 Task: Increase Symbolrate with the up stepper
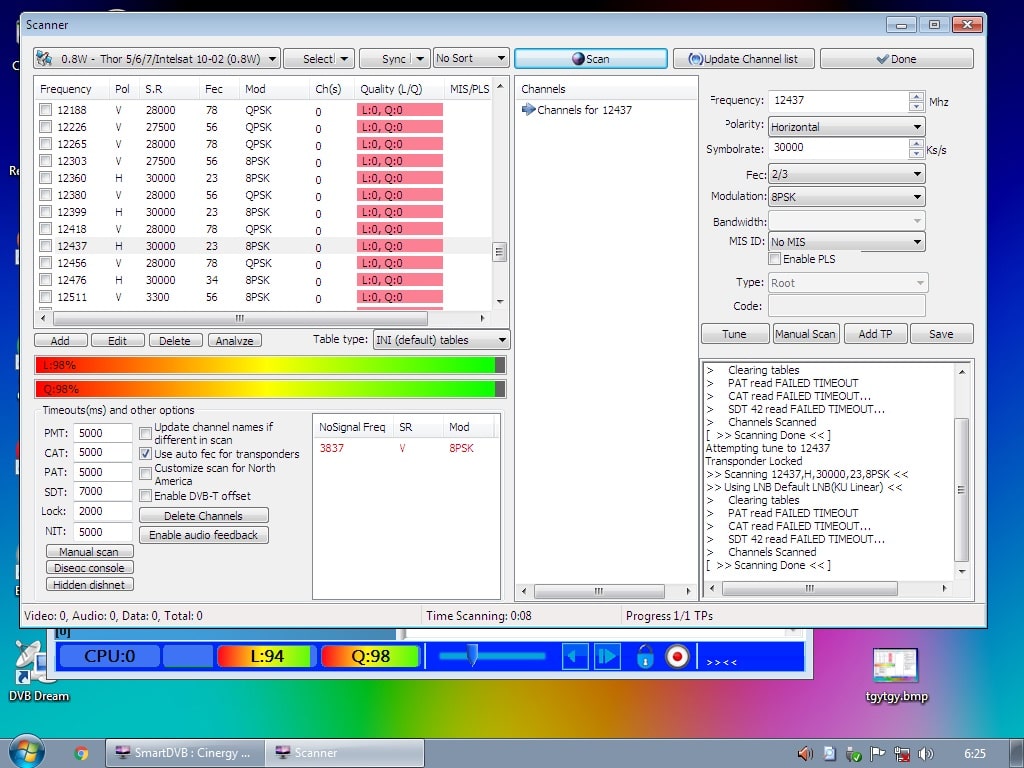coord(916,144)
